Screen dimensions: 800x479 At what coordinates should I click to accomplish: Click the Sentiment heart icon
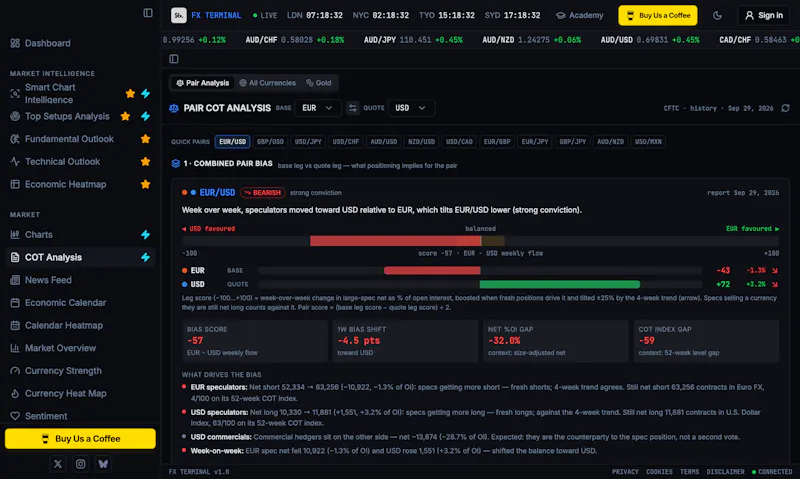15,416
